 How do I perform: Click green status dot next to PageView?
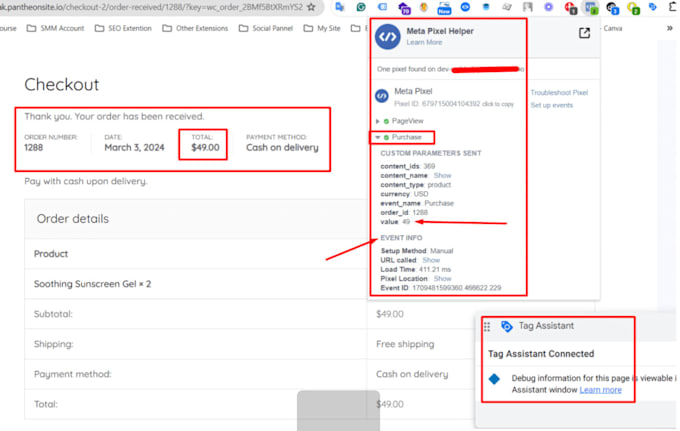[x=386, y=121]
